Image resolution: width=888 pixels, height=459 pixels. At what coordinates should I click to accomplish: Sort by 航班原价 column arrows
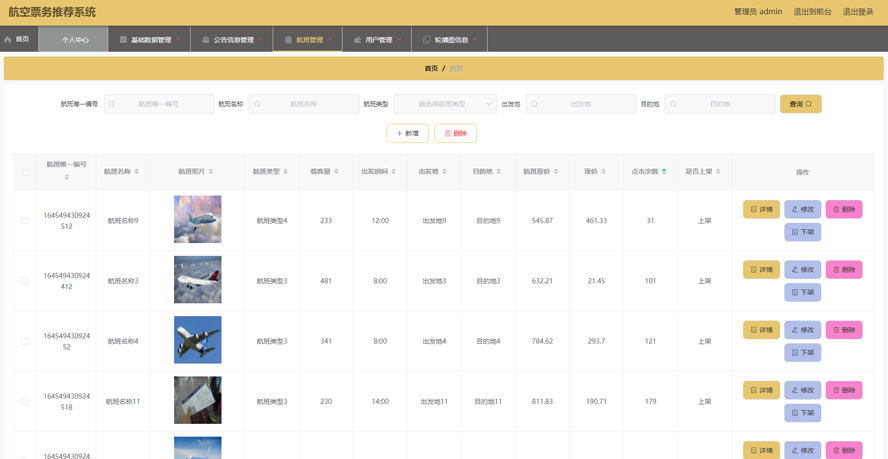point(556,172)
